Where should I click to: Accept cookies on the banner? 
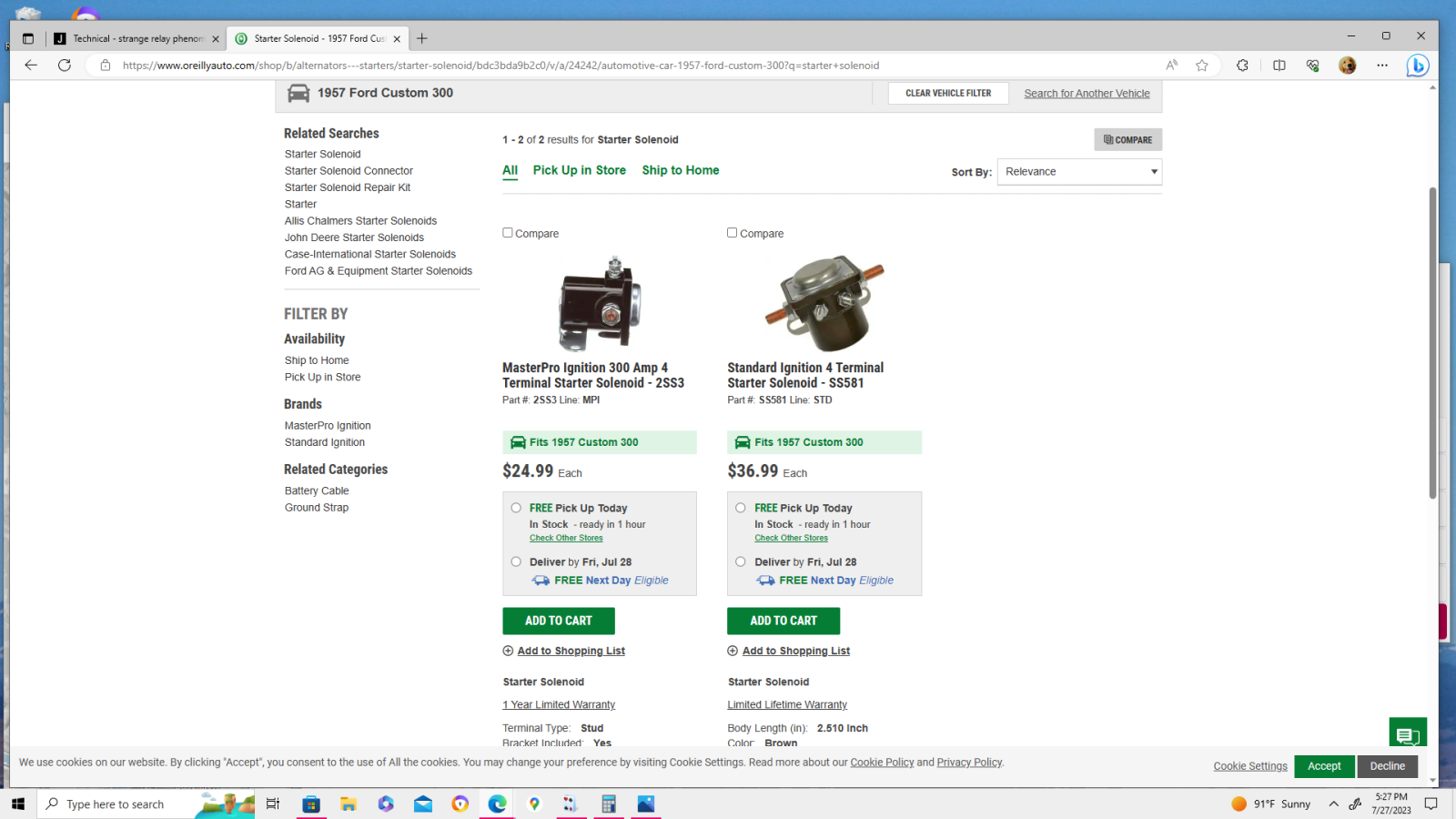pyautogui.click(x=1324, y=766)
